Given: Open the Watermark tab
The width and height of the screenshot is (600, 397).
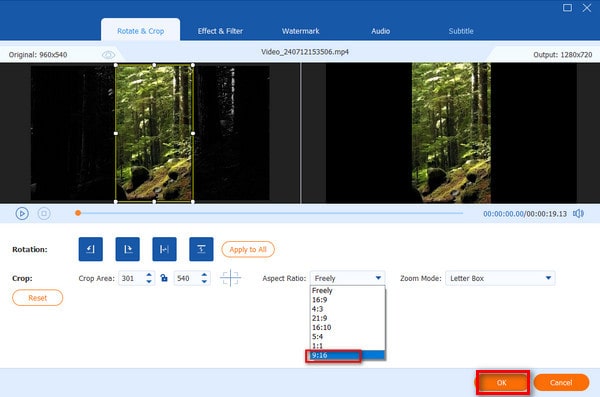Looking at the screenshot, I should (x=300, y=31).
